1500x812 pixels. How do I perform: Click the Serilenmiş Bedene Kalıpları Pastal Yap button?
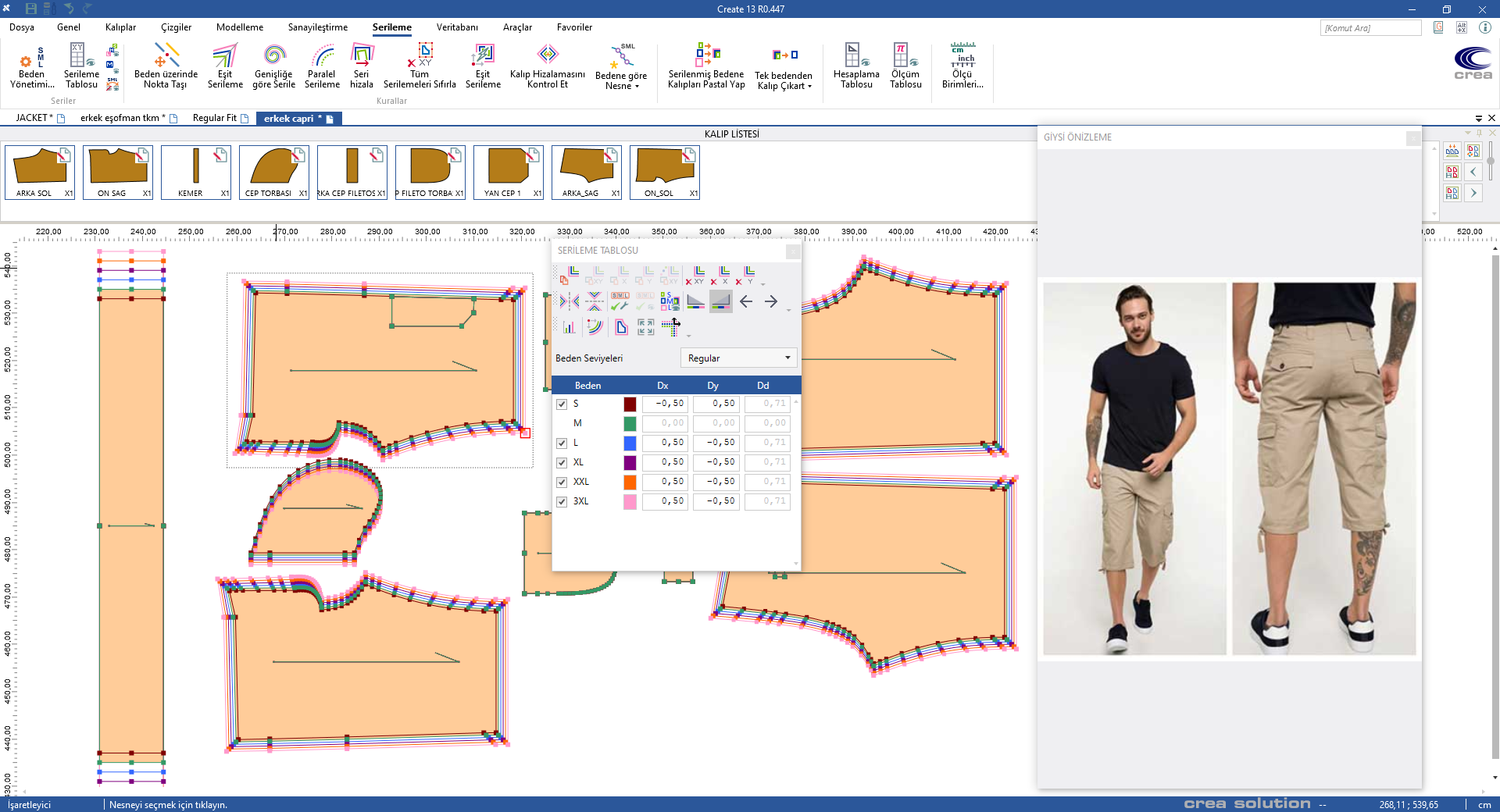click(706, 66)
